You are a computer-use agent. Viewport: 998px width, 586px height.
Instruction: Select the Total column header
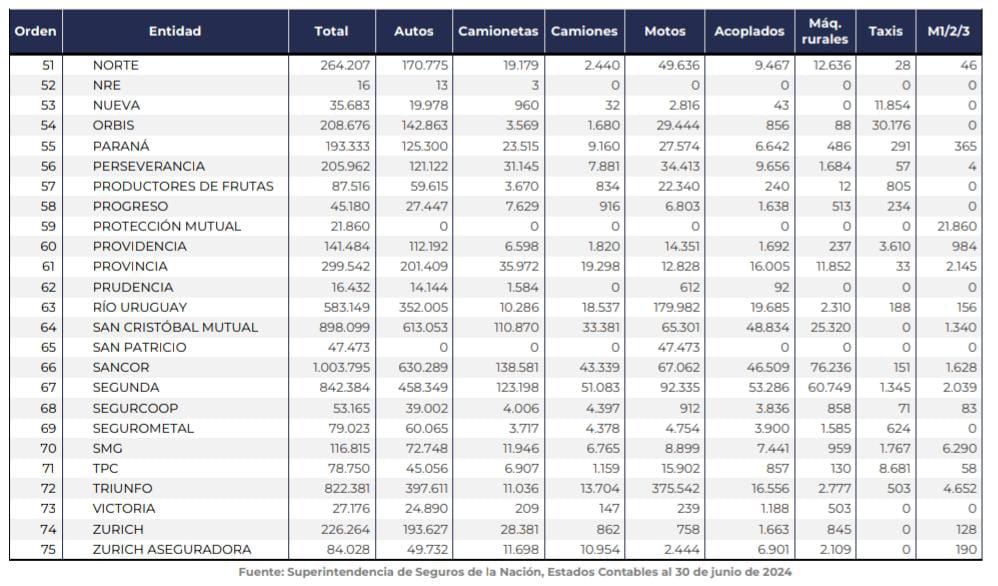click(x=331, y=31)
